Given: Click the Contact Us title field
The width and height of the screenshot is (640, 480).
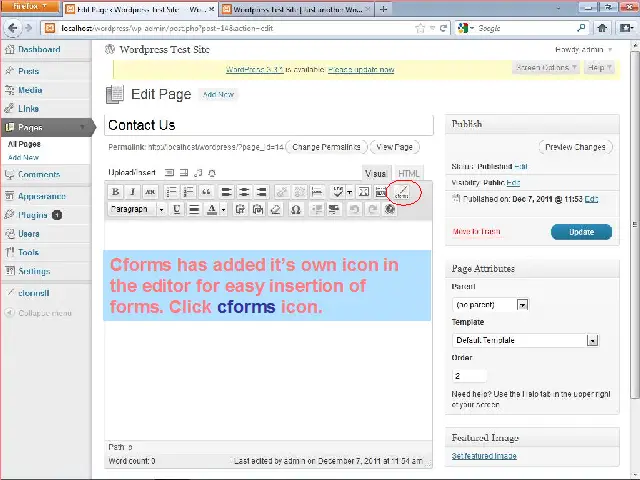Looking at the screenshot, I should (269, 125).
